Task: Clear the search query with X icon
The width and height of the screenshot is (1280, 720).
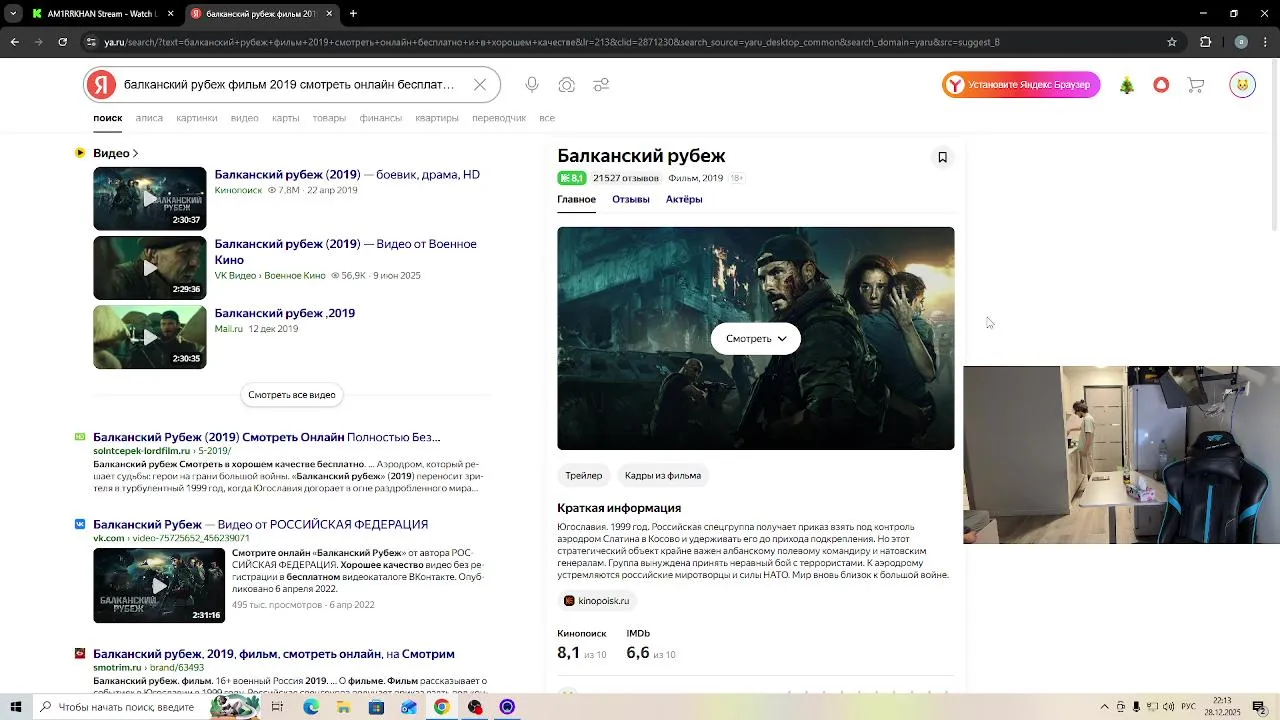Action: 480,85
